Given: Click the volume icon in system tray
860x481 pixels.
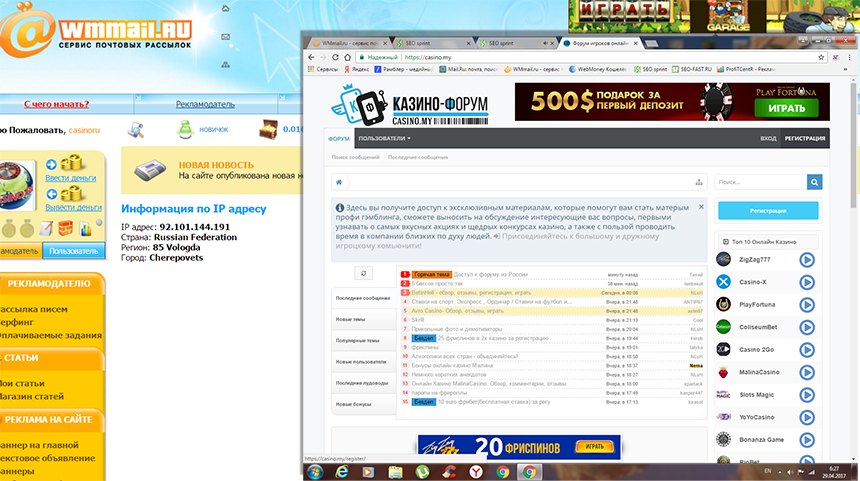Looking at the screenshot, I should pyautogui.click(x=790, y=472).
